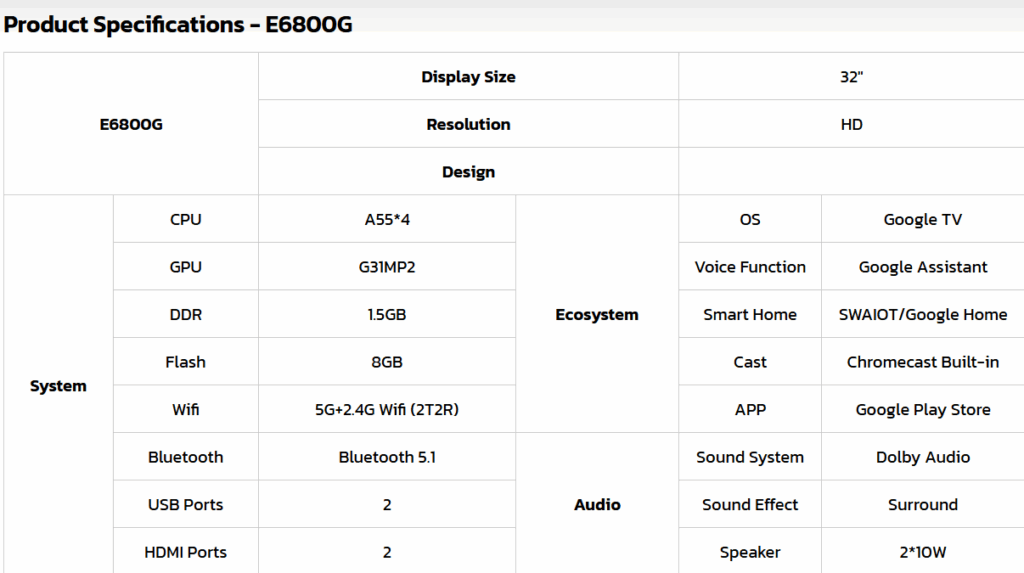This screenshot has height=573, width=1024.
Task: Click the 1.5GB DDR value
Action: click(387, 315)
